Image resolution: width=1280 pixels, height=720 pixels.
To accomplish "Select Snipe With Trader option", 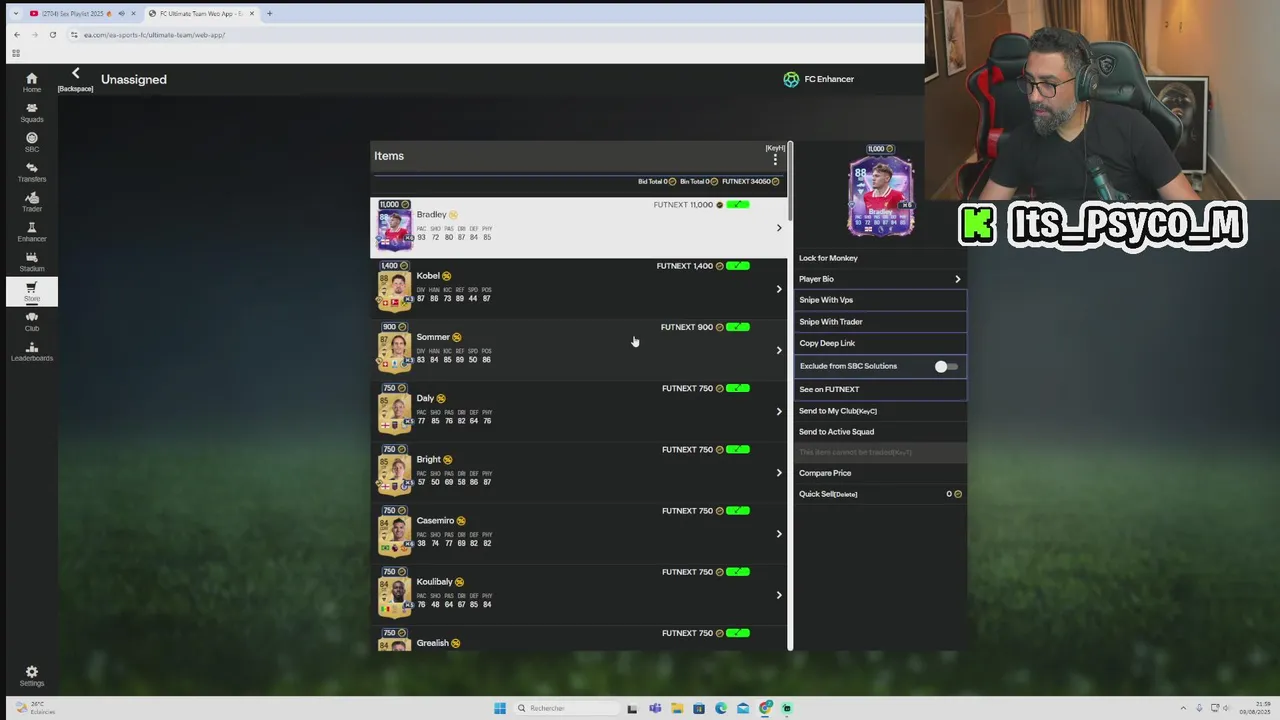I will click(x=880, y=322).
